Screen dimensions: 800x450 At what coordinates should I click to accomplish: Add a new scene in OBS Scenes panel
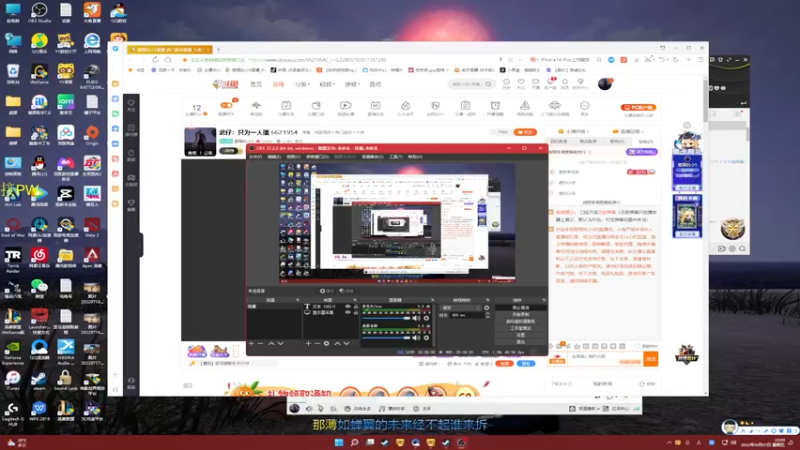click(252, 343)
